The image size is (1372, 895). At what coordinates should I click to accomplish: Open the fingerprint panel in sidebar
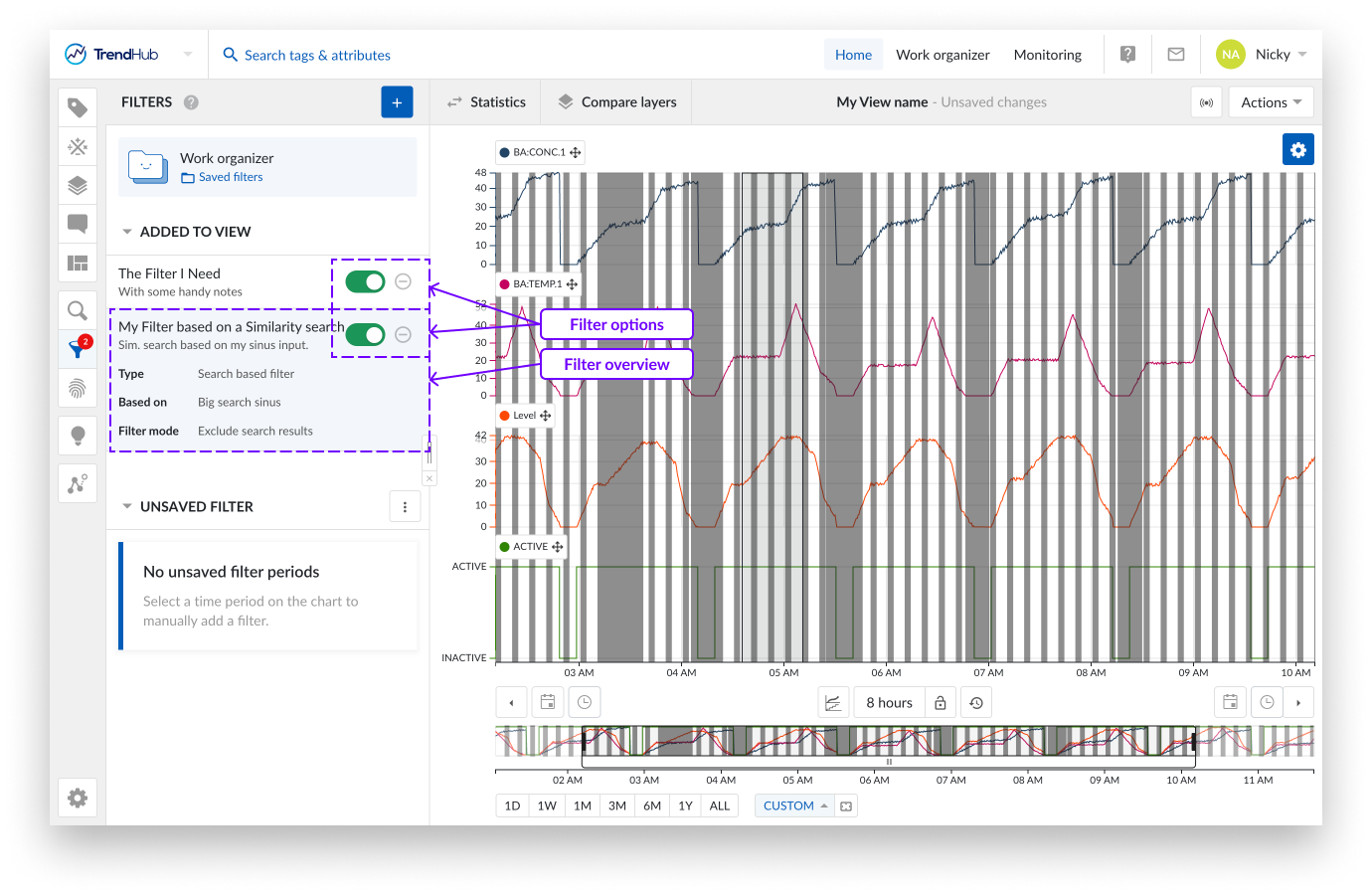click(78, 388)
